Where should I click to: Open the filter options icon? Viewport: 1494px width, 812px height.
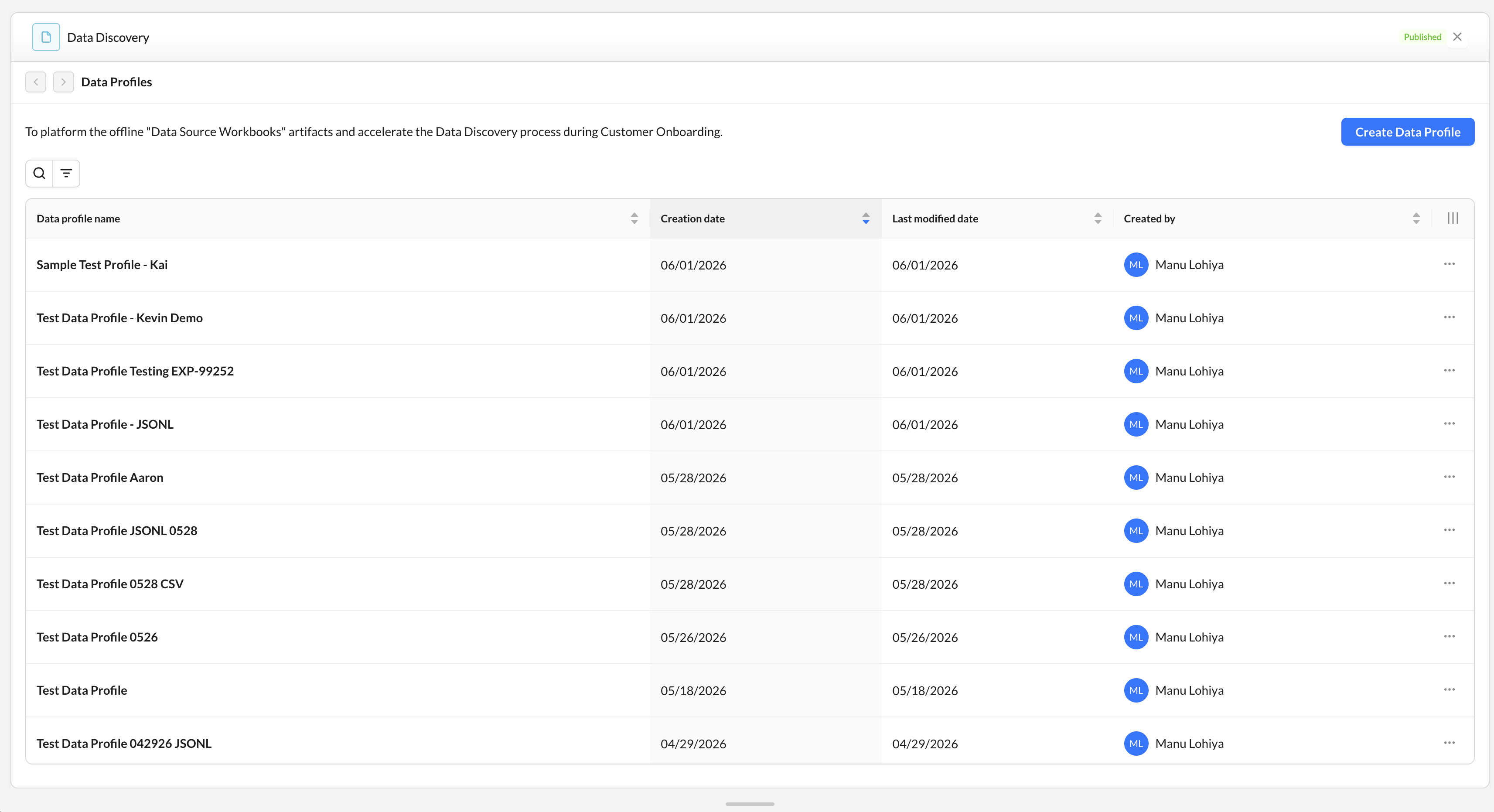point(66,174)
